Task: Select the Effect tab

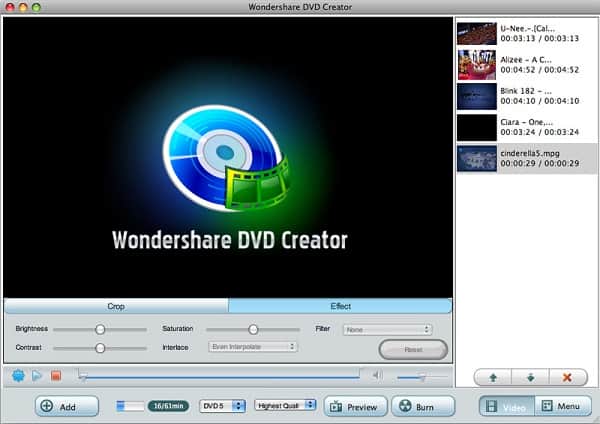Action: (340, 306)
